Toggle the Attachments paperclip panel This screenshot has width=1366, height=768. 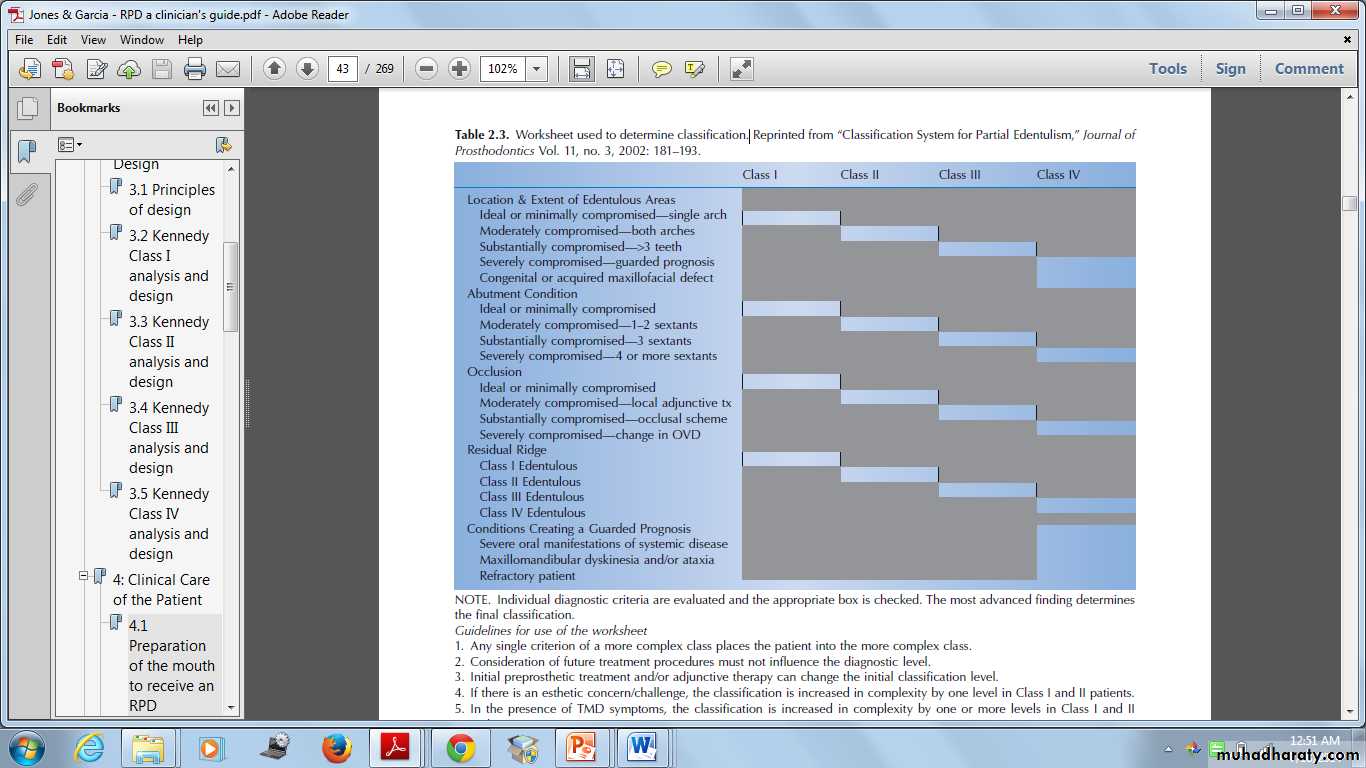(27, 194)
